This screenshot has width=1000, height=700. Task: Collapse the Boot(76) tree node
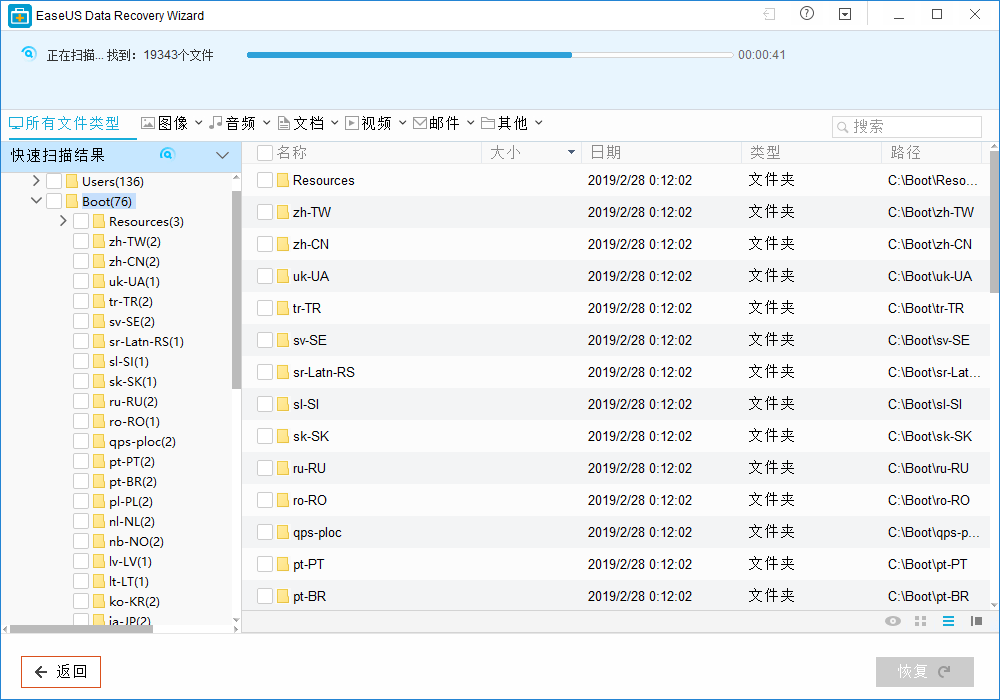(36, 201)
